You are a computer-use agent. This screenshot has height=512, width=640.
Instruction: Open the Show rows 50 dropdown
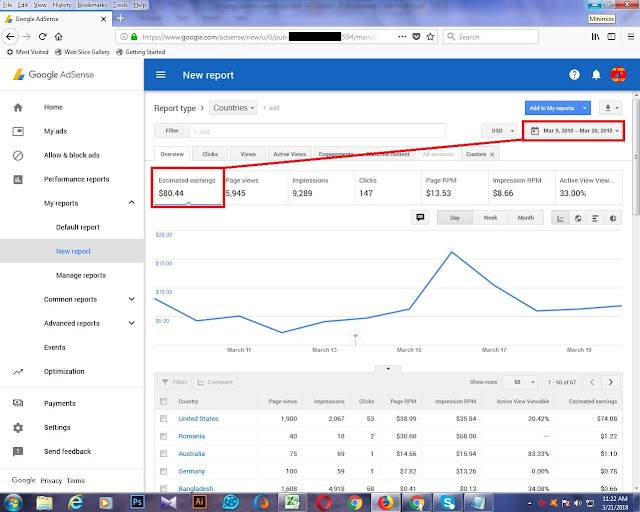coord(520,382)
